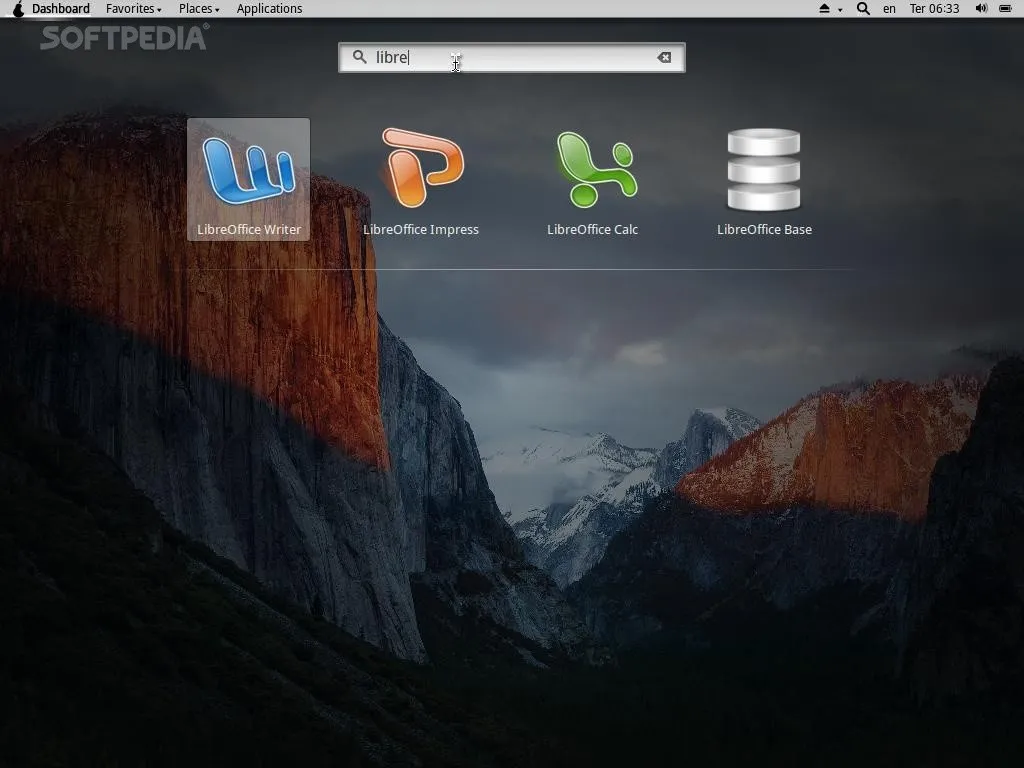Expand the Favorites dropdown menu

coord(134,9)
